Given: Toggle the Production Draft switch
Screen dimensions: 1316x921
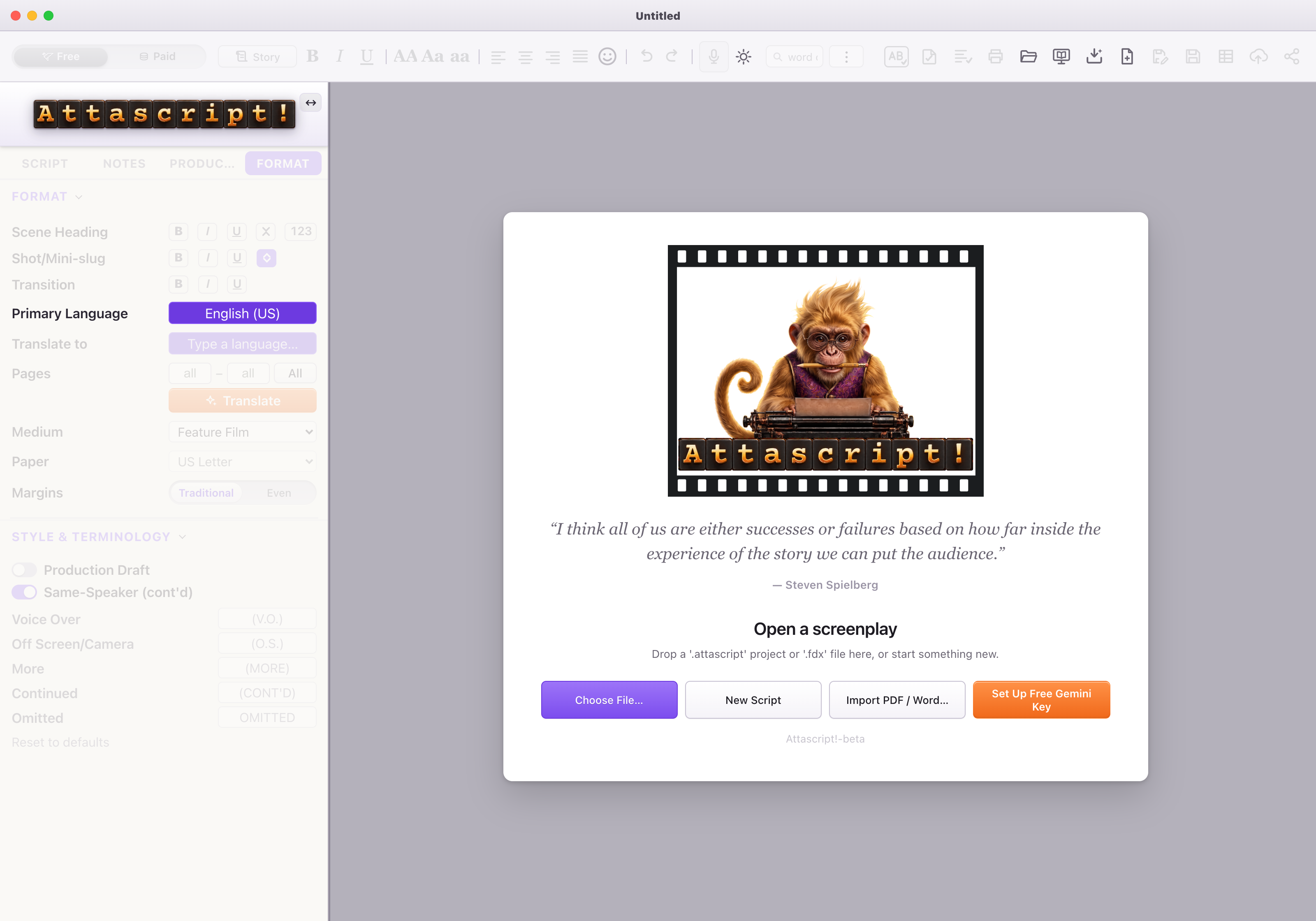Looking at the screenshot, I should [24, 570].
